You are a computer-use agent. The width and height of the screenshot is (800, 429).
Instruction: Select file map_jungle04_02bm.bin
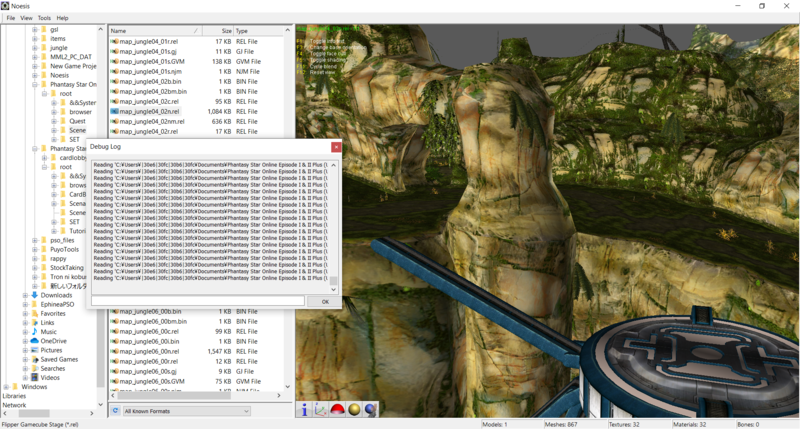coord(153,91)
